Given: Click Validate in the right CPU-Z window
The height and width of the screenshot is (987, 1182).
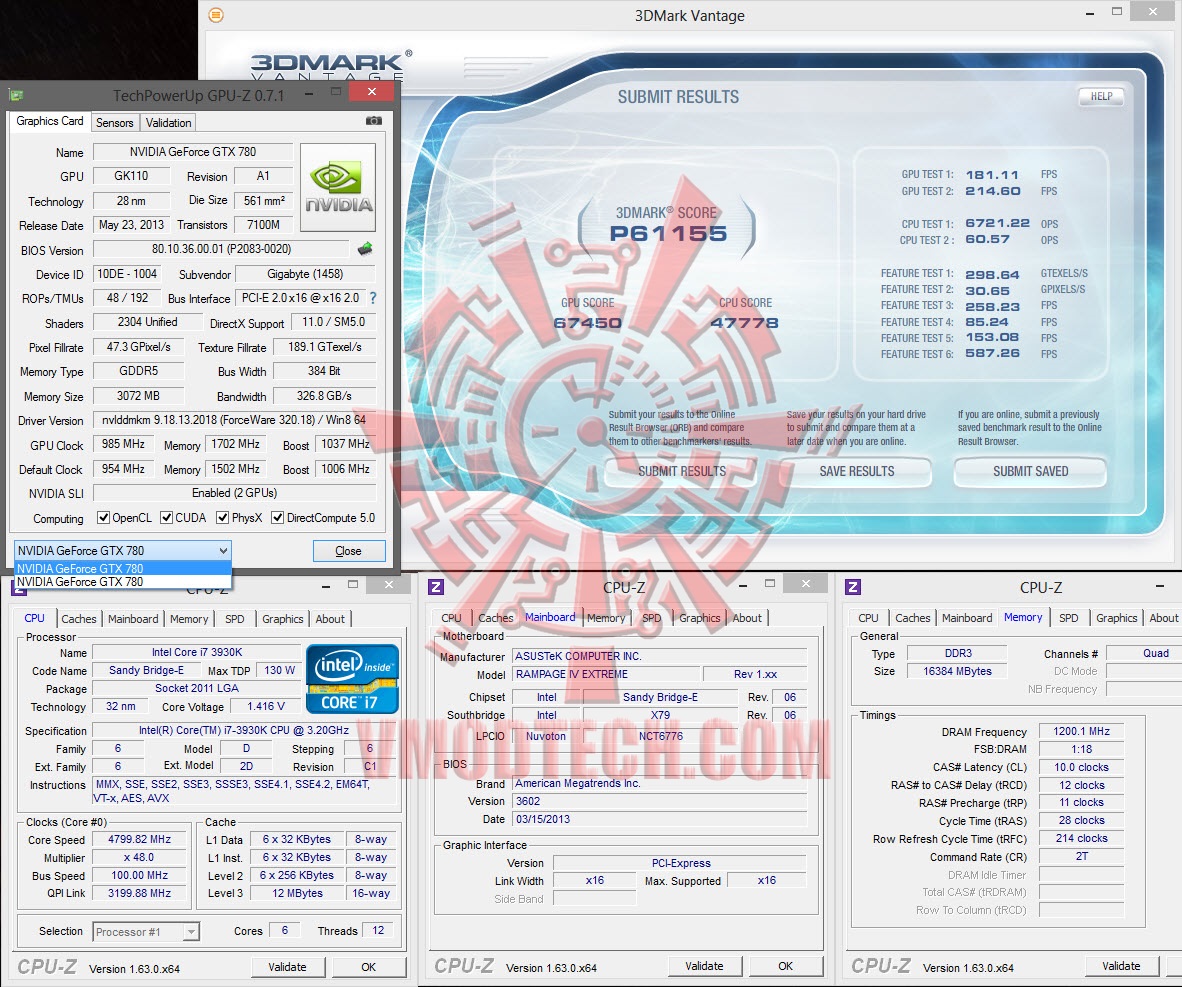Looking at the screenshot, I should [x=1121, y=966].
